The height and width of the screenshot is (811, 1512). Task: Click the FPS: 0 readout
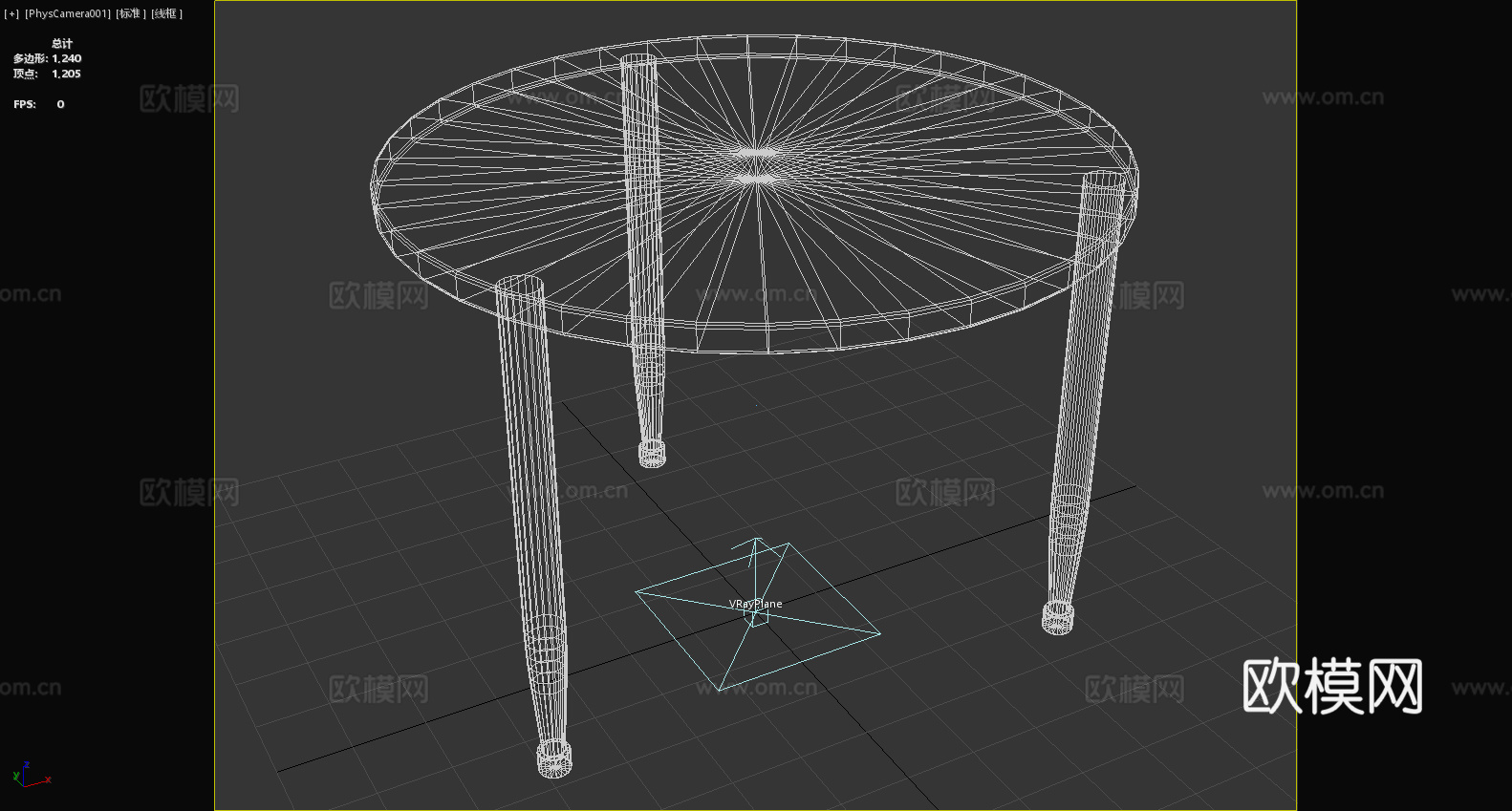pos(39,104)
